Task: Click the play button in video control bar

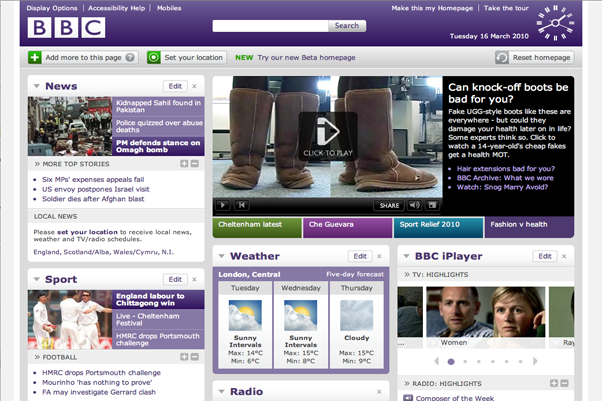Action: 223,205
